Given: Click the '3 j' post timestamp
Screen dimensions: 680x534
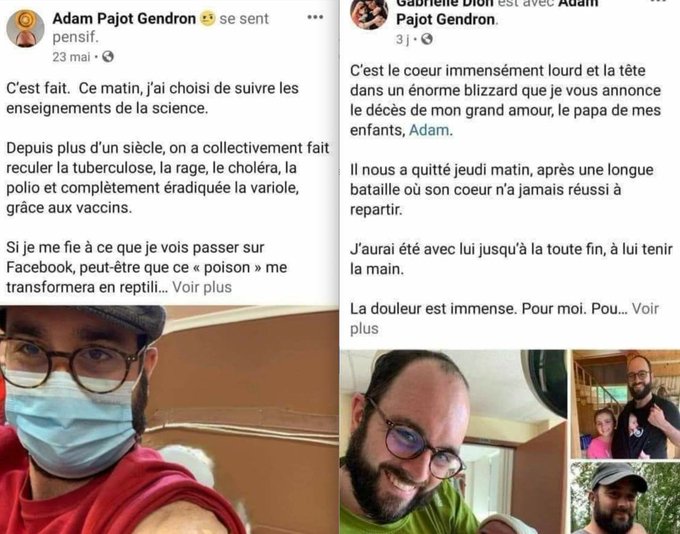Looking at the screenshot, I should point(402,39).
